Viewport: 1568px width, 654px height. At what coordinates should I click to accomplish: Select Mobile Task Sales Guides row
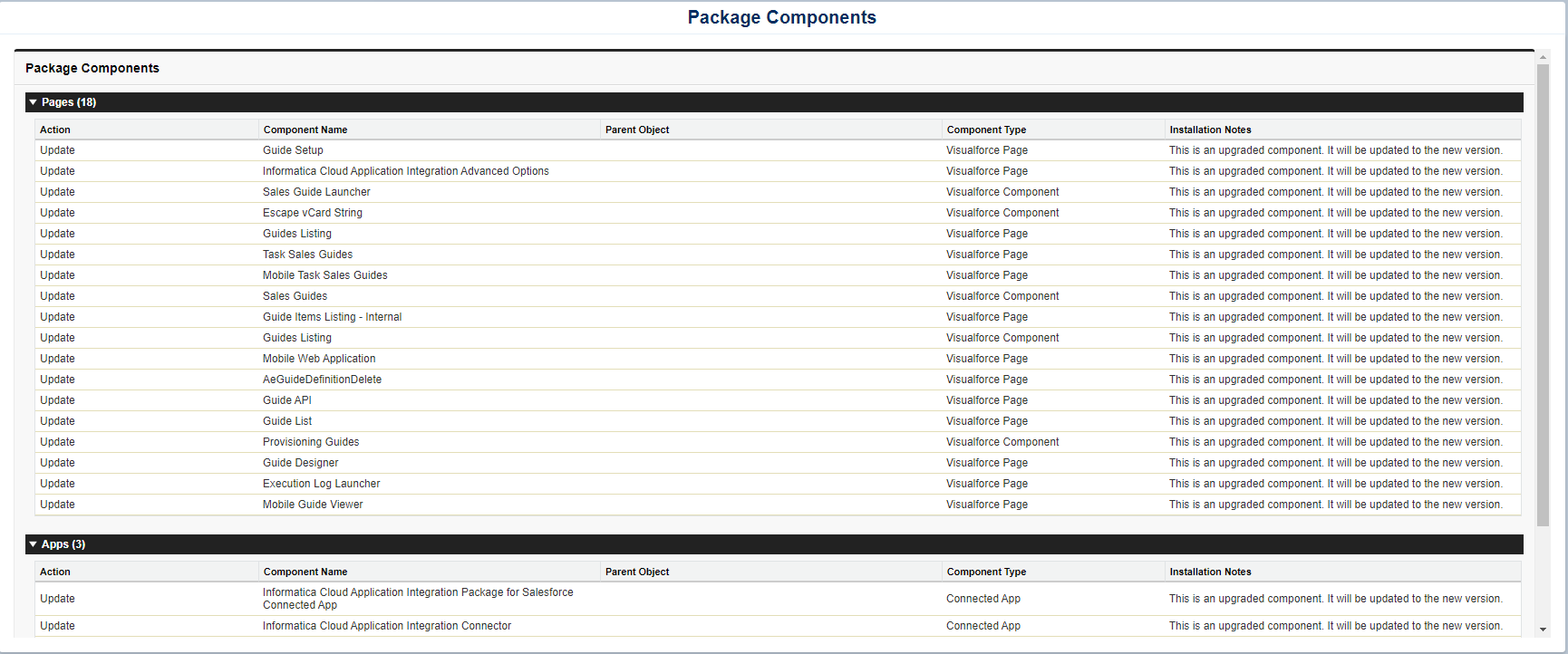click(778, 275)
